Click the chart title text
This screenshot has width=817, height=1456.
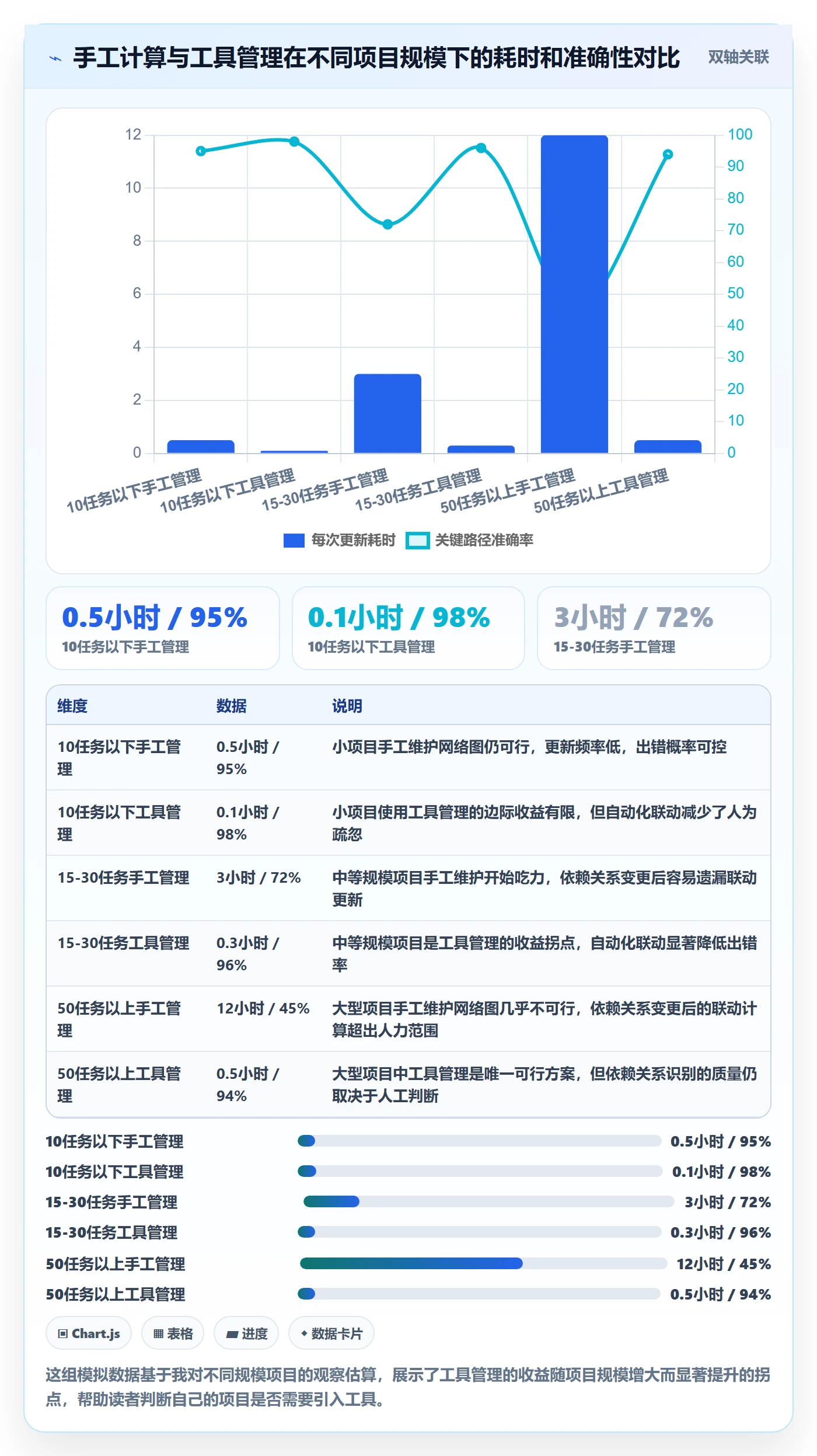[x=376, y=58]
